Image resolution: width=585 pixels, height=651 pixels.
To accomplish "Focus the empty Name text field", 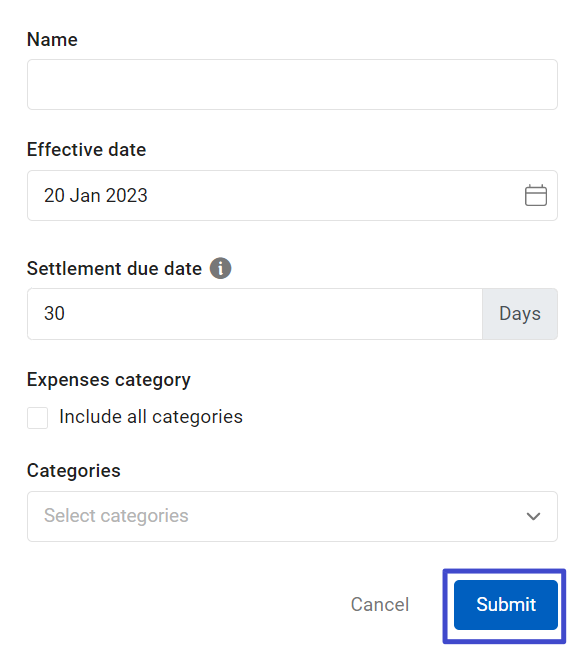I will (292, 84).
